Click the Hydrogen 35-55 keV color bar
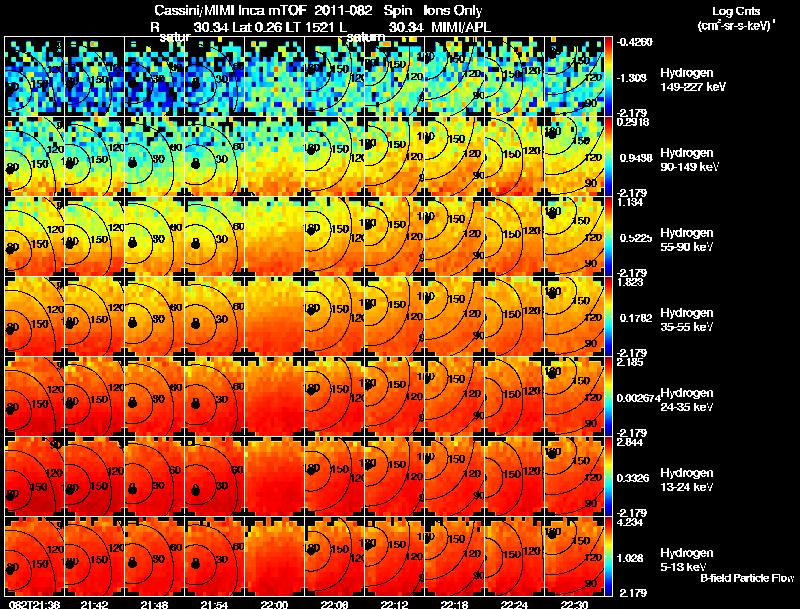This screenshot has height=609, width=800. [608, 317]
